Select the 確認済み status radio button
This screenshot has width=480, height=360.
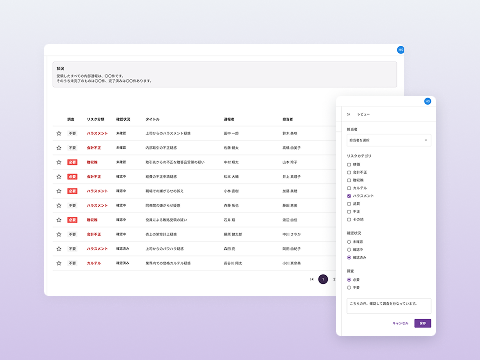click(349, 257)
